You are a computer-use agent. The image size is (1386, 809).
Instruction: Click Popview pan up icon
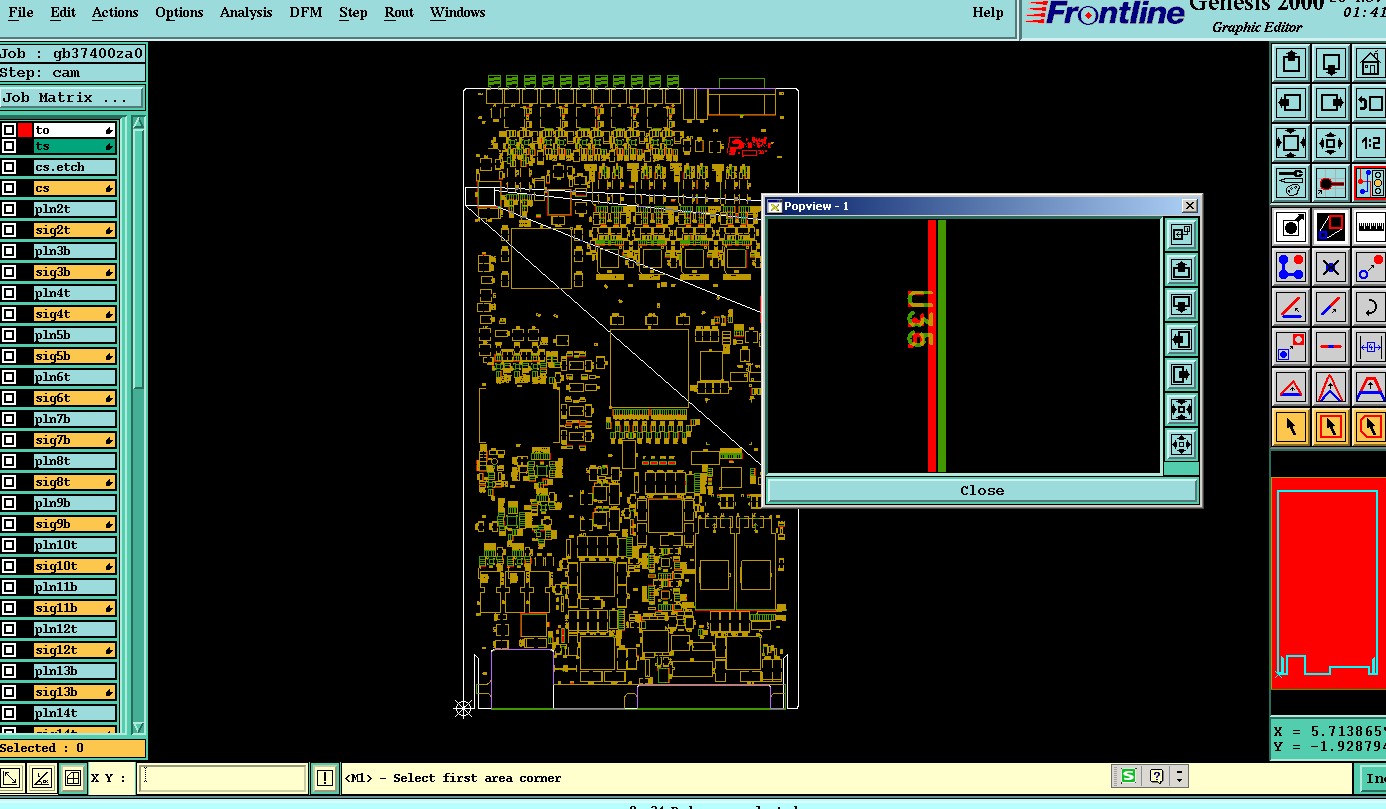pyautogui.click(x=1181, y=270)
